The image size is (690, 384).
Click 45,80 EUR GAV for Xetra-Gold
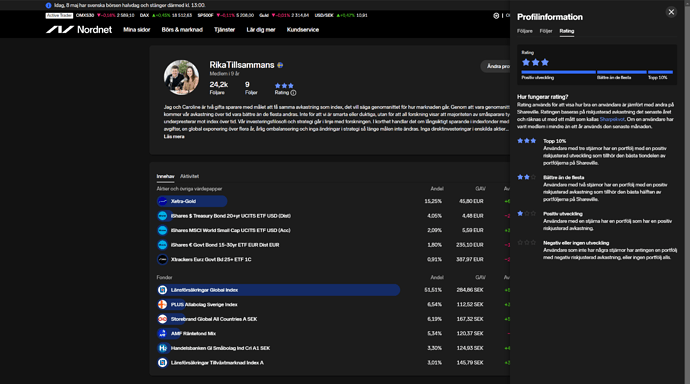coord(471,201)
